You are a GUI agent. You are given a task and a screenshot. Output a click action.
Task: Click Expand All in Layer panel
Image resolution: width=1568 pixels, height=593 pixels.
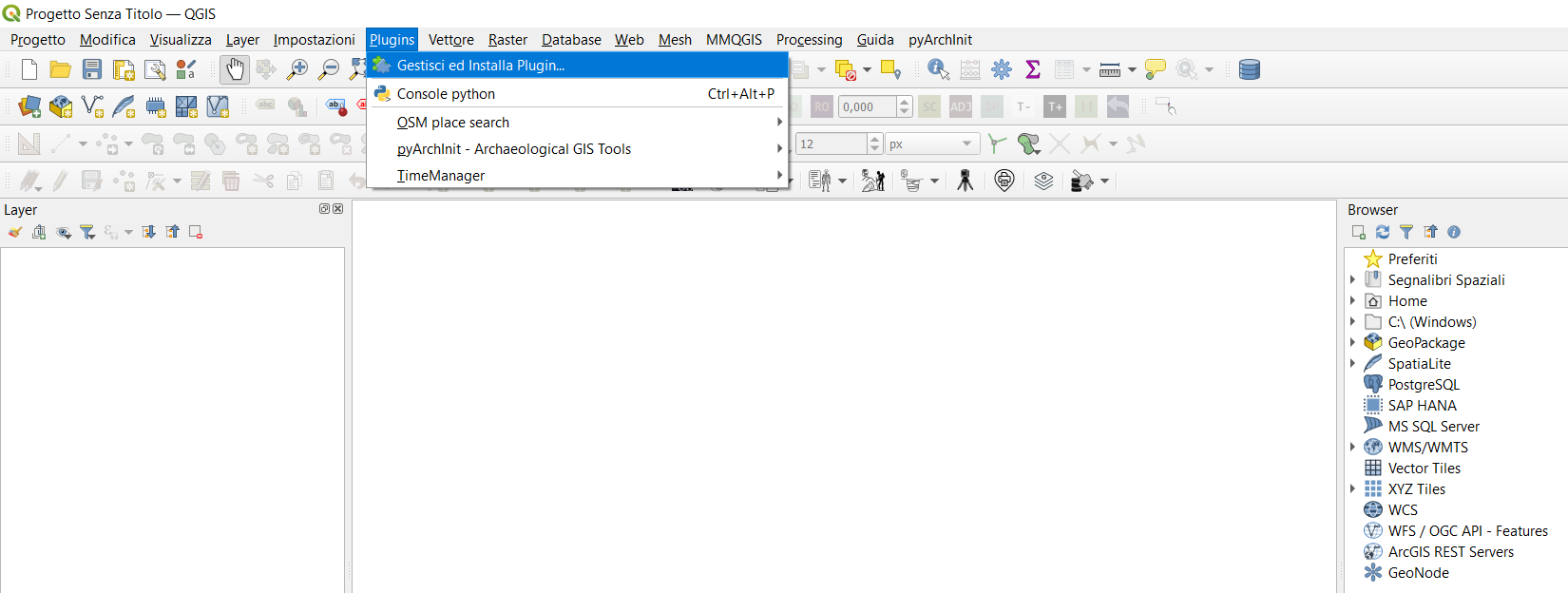pyautogui.click(x=149, y=232)
